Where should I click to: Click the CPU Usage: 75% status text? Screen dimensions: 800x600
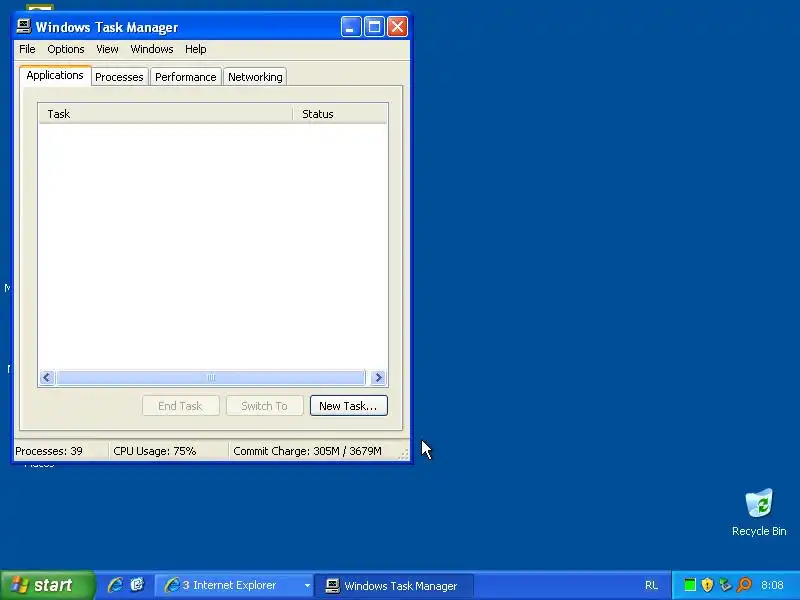155,451
